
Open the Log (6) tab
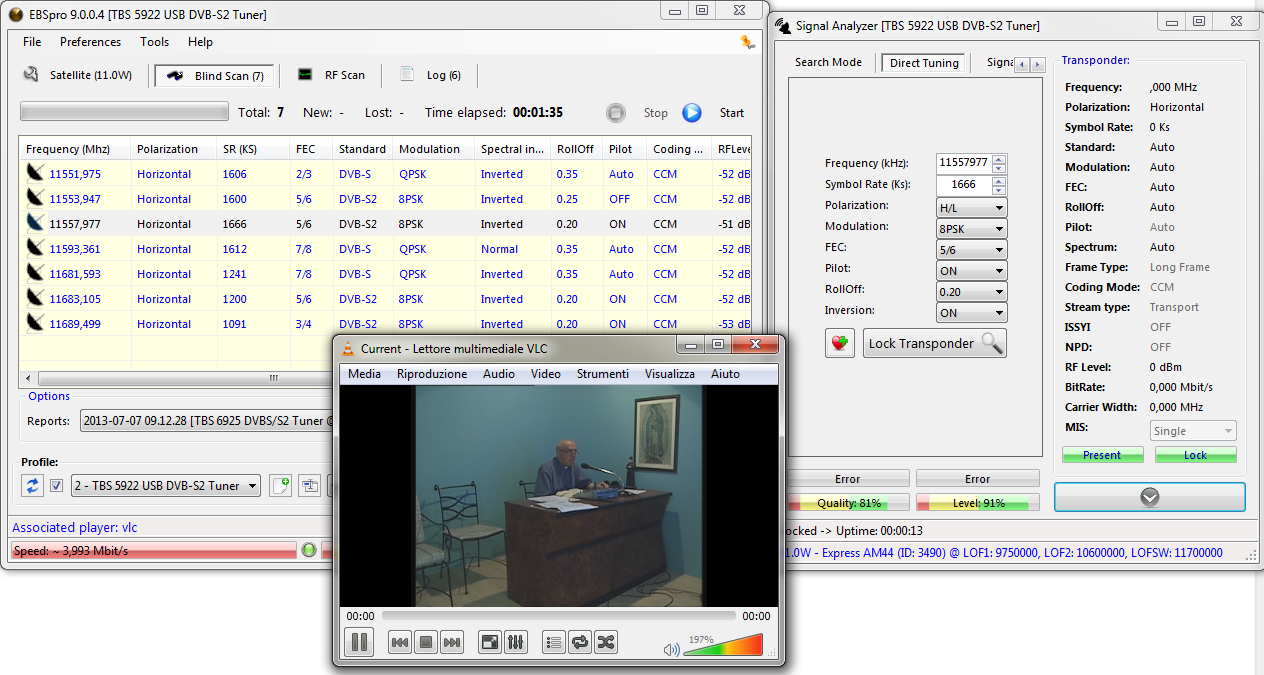pos(431,75)
